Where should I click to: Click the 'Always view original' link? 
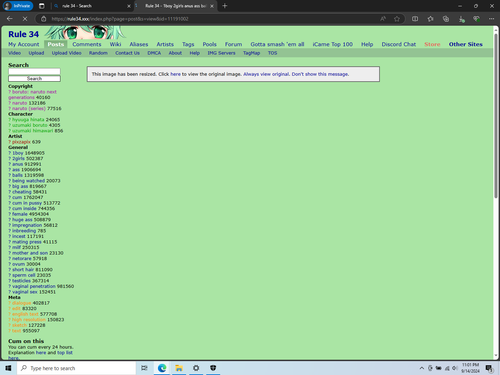click(266, 74)
